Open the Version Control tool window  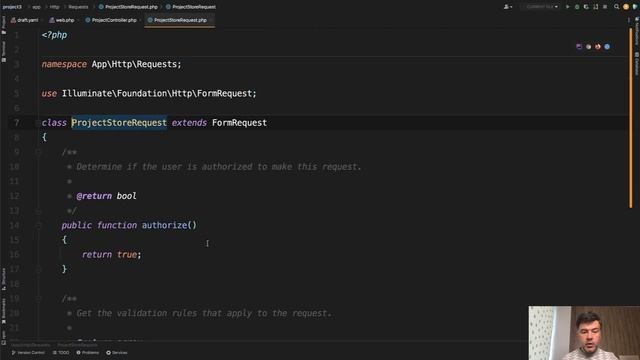(28, 353)
